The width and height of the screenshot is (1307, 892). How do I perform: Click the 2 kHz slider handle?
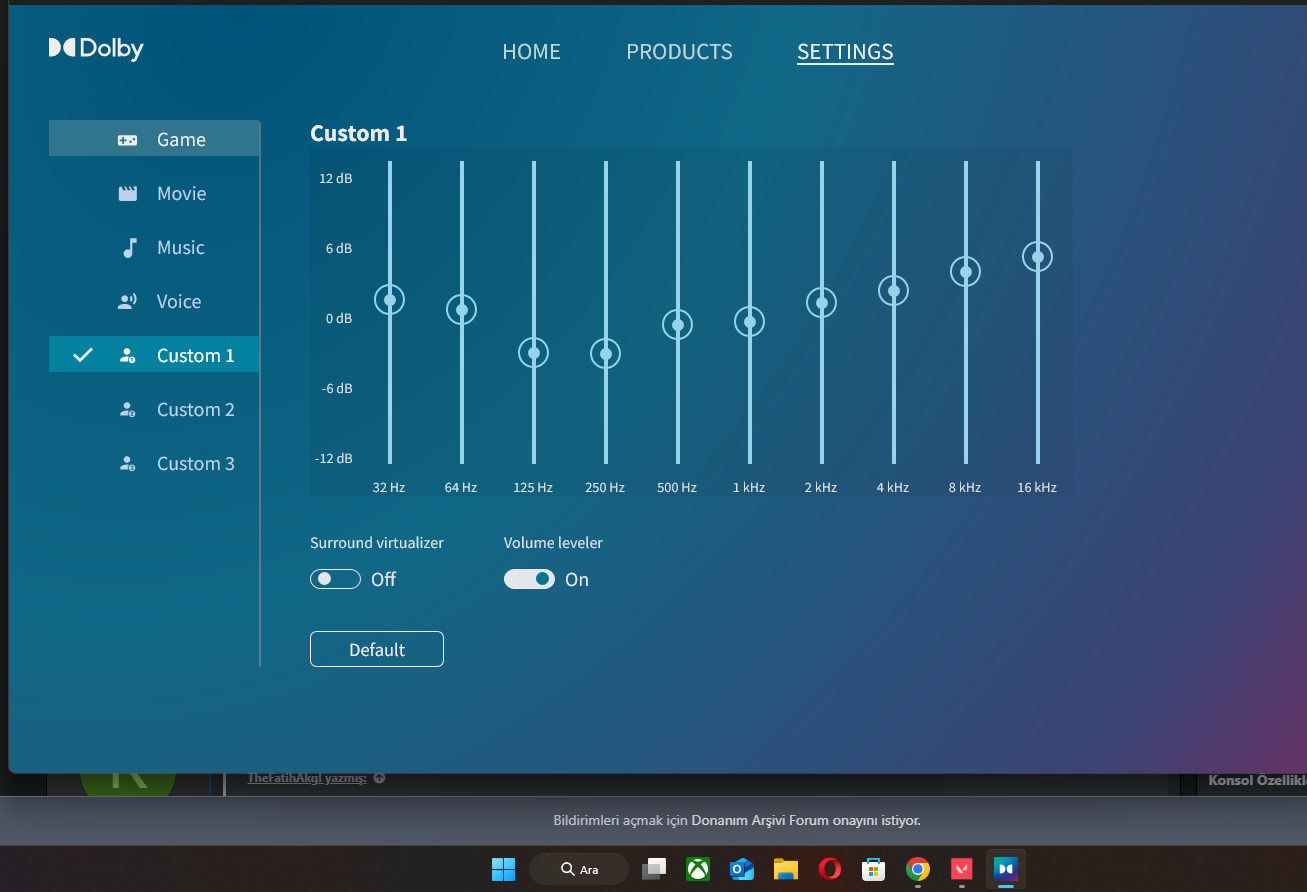(x=821, y=303)
